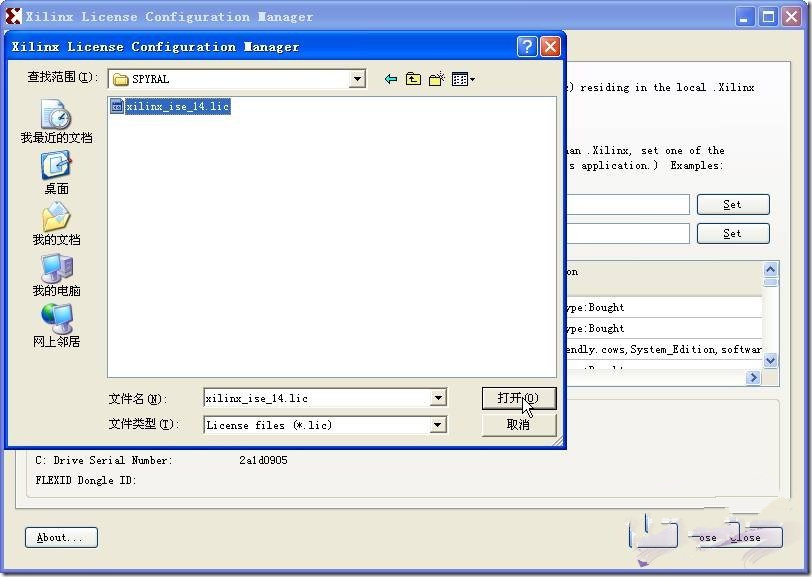The image size is (812, 577).
Task: Close the file open dialog
Action: tap(550, 47)
